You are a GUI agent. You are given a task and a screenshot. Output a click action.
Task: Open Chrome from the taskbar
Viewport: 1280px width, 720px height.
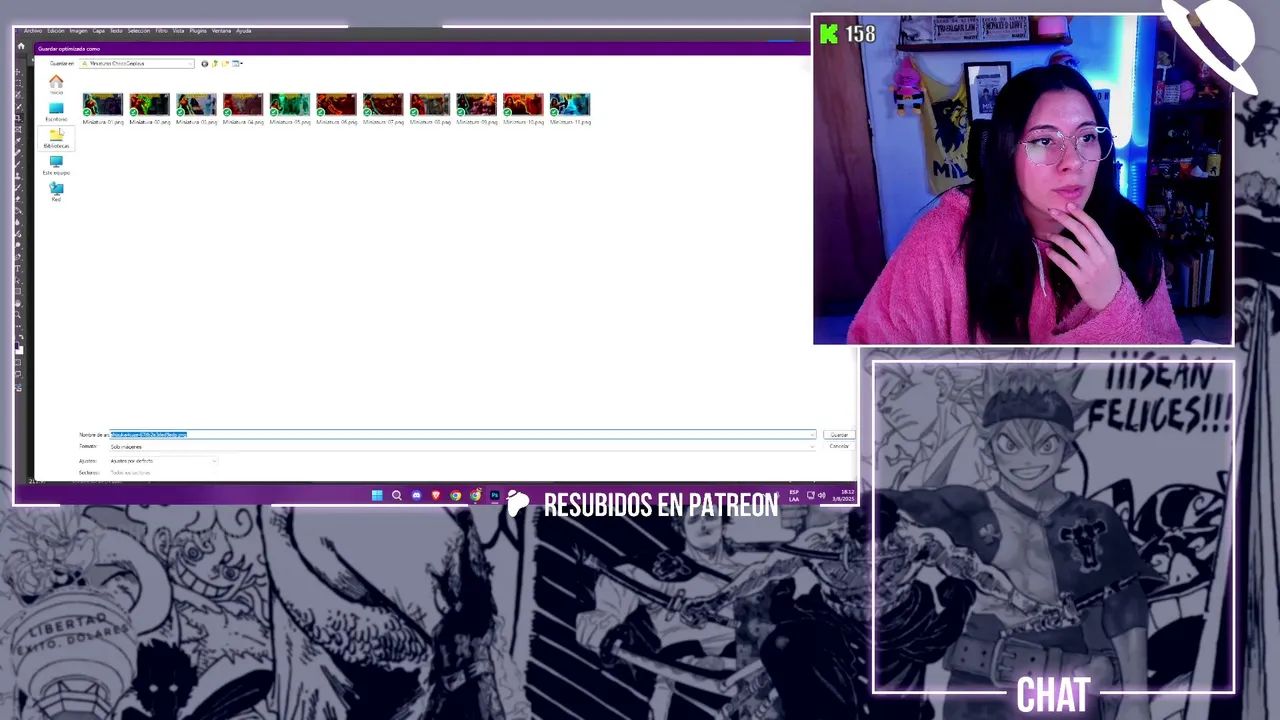point(455,495)
